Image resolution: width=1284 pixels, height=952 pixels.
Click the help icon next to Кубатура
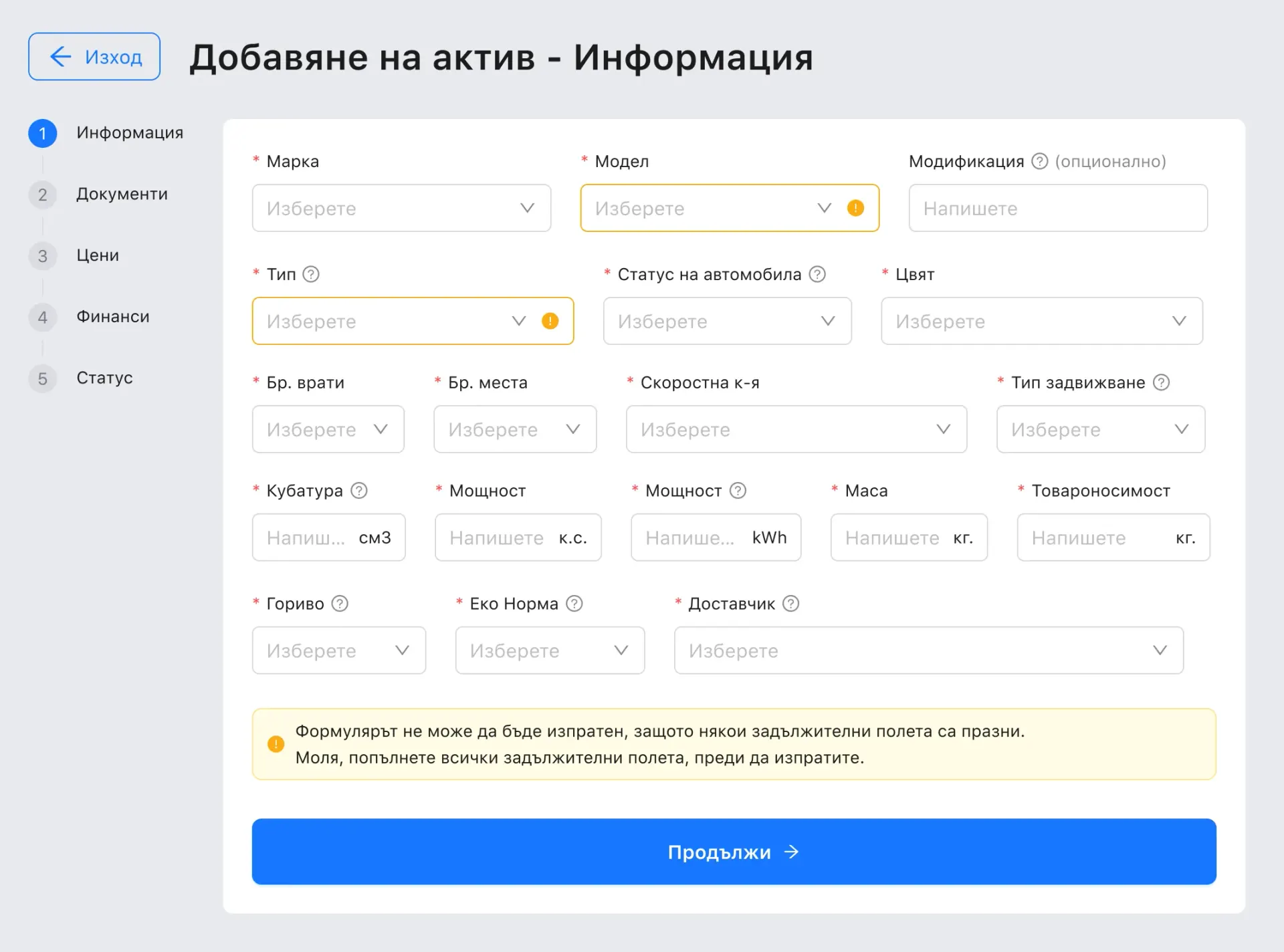point(359,491)
